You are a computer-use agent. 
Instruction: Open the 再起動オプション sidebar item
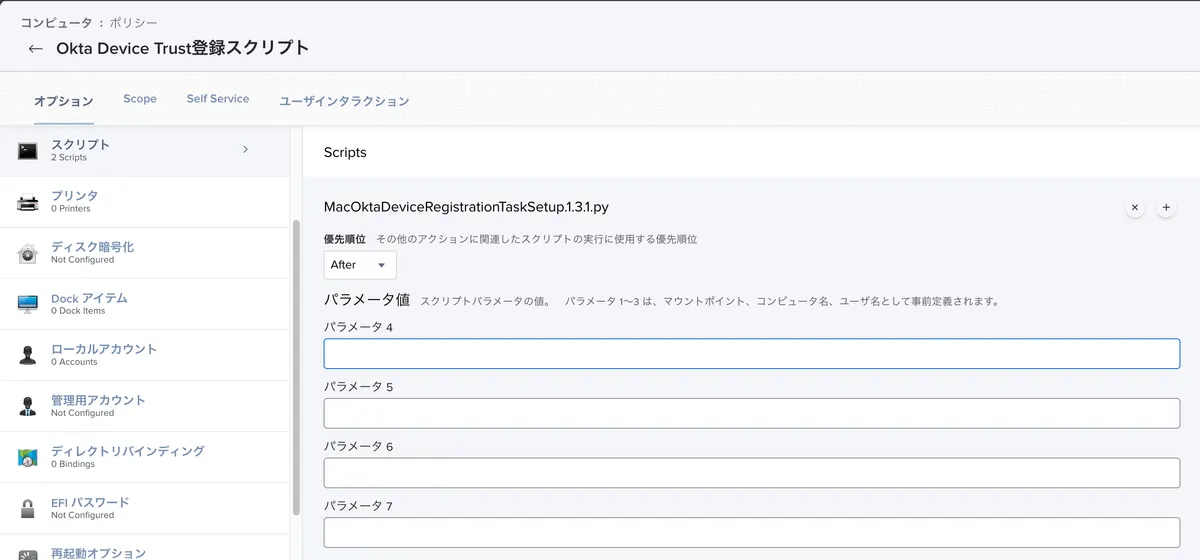pos(98,552)
